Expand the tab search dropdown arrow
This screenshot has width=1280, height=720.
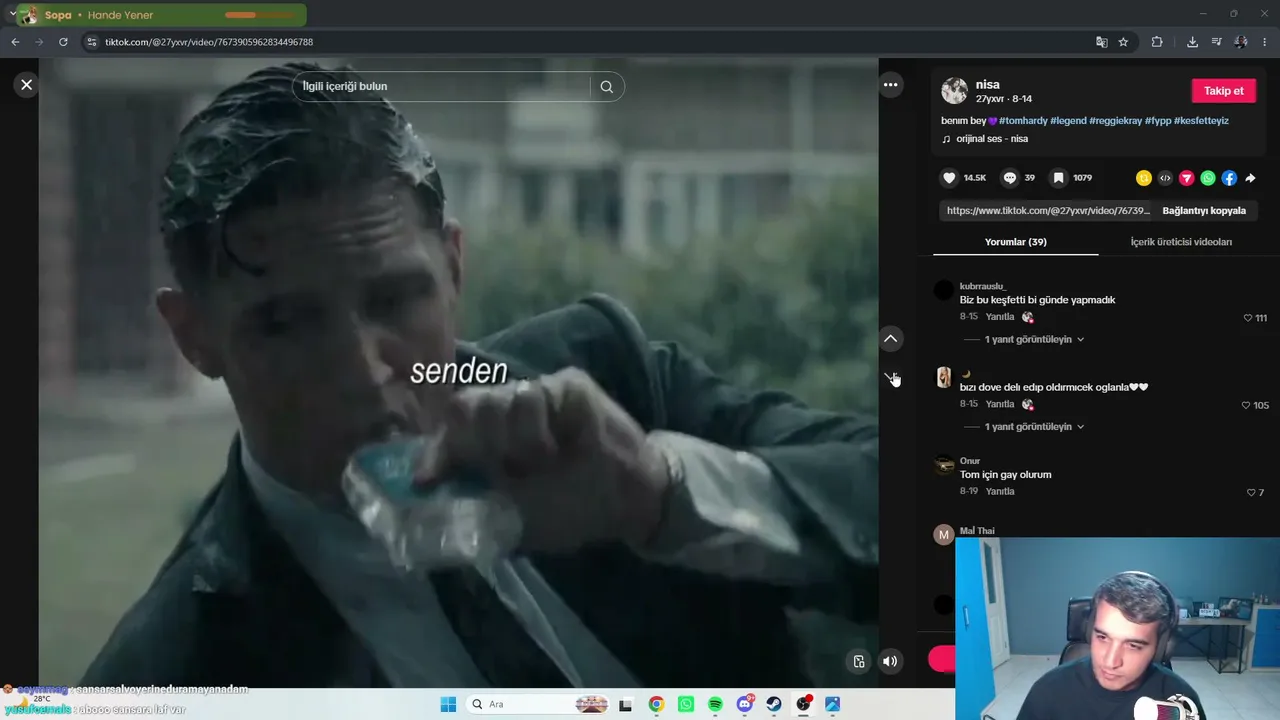tap(12, 14)
